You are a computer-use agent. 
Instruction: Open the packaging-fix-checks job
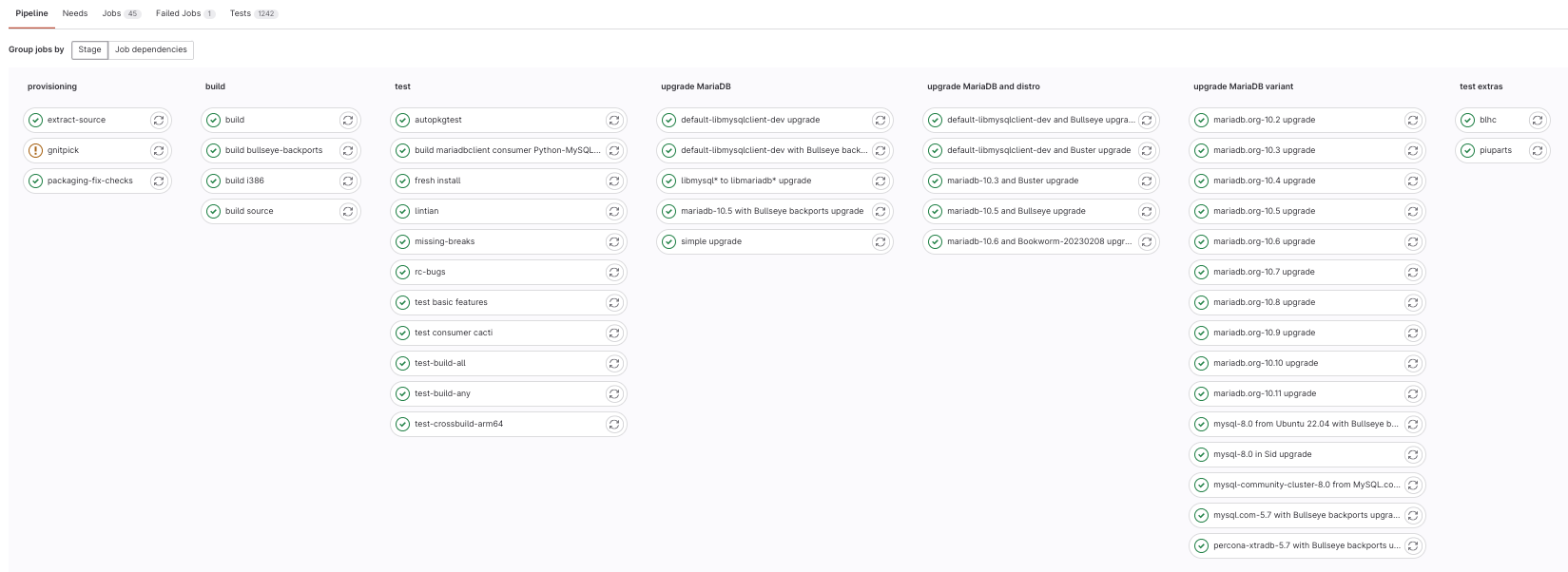[90, 181]
